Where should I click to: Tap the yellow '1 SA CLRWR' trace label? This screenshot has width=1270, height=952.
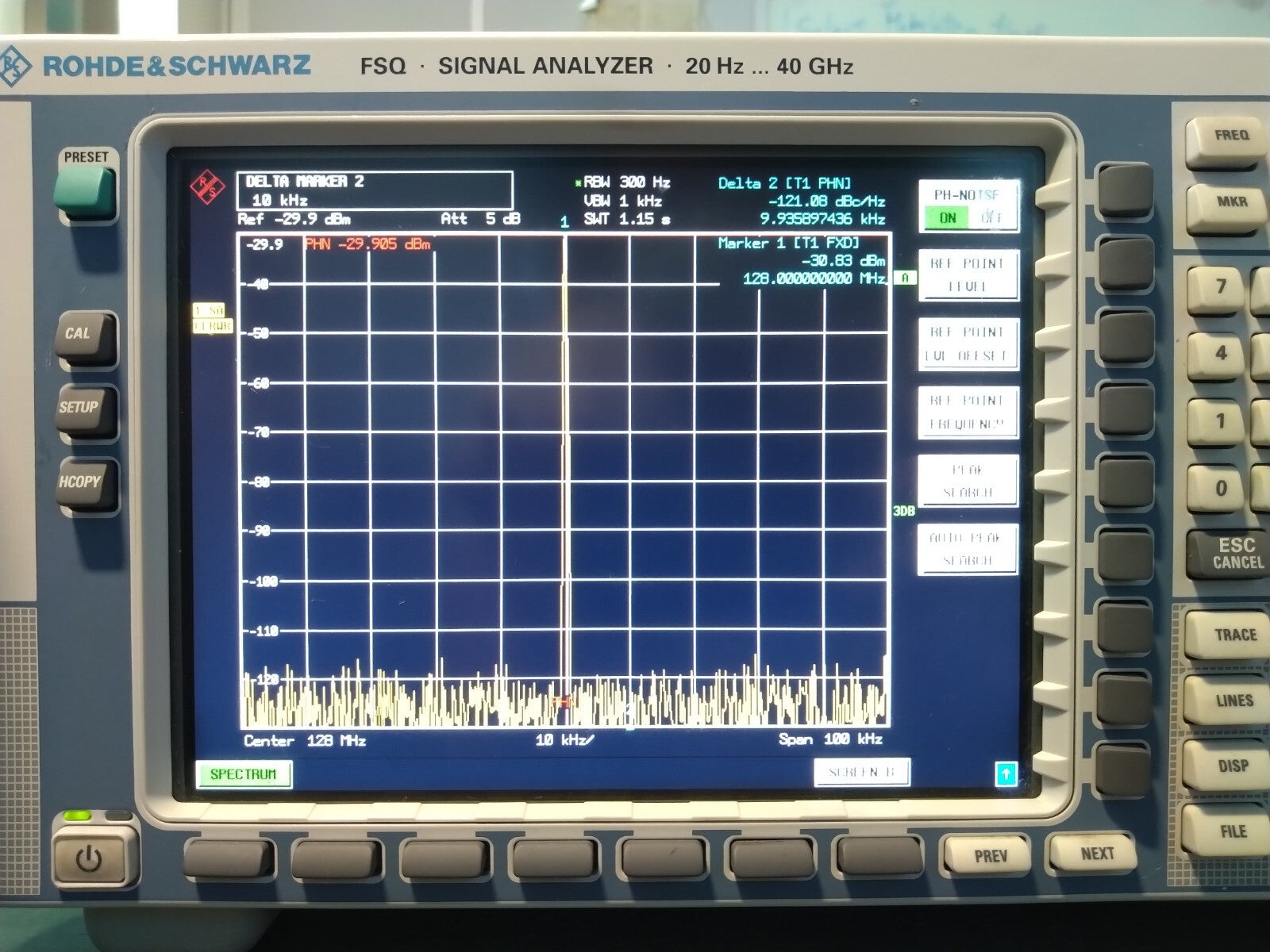click(x=212, y=318)
